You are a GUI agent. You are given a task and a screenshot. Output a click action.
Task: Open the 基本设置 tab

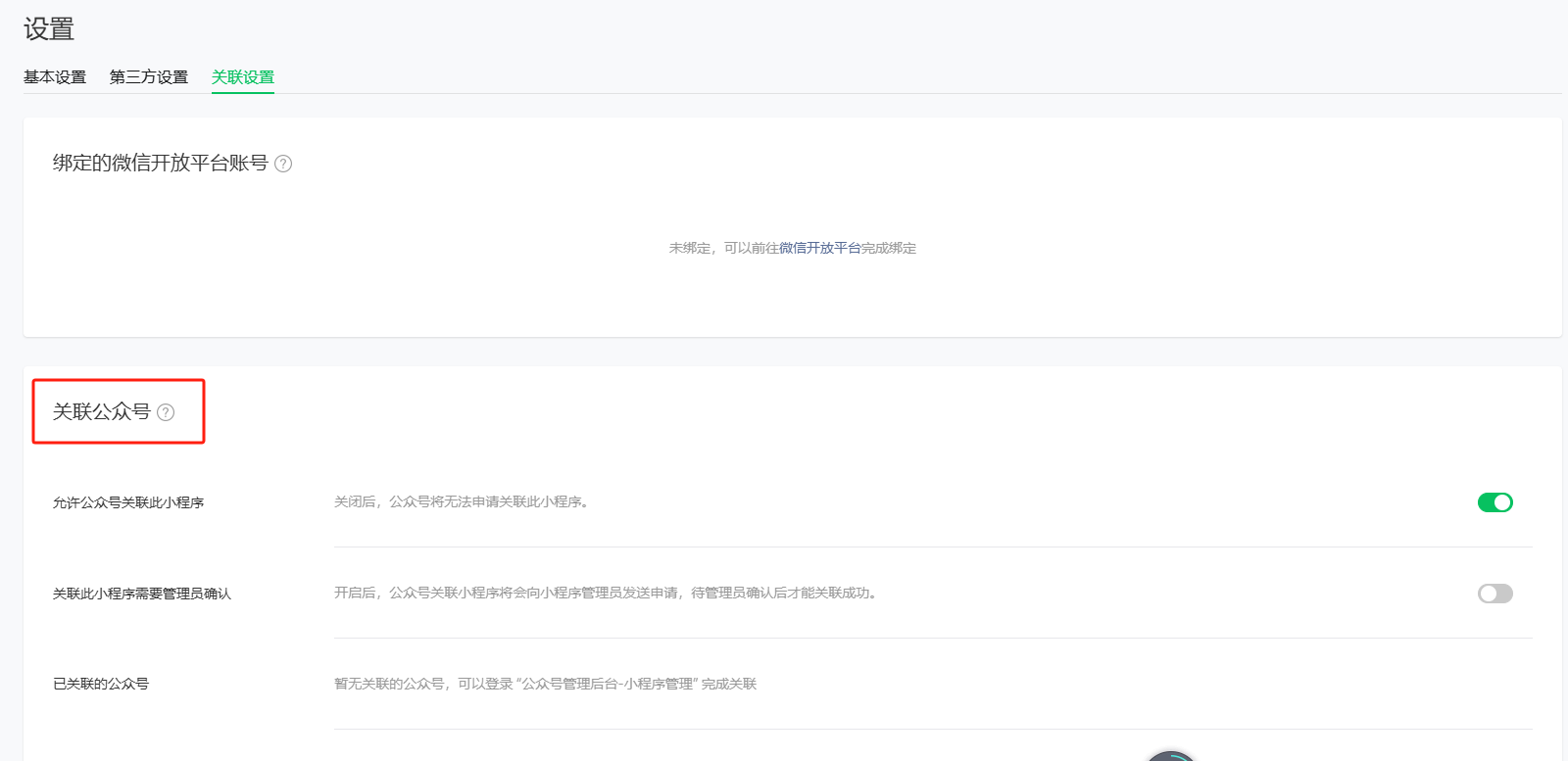pos(55,77)
